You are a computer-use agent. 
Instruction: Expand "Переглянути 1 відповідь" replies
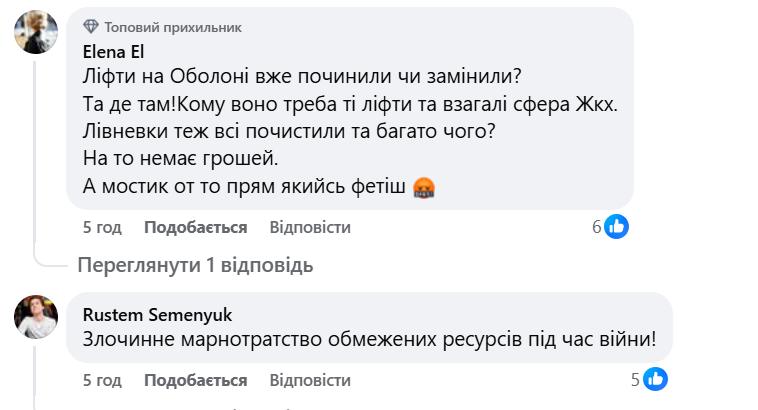tap(195, 265)
